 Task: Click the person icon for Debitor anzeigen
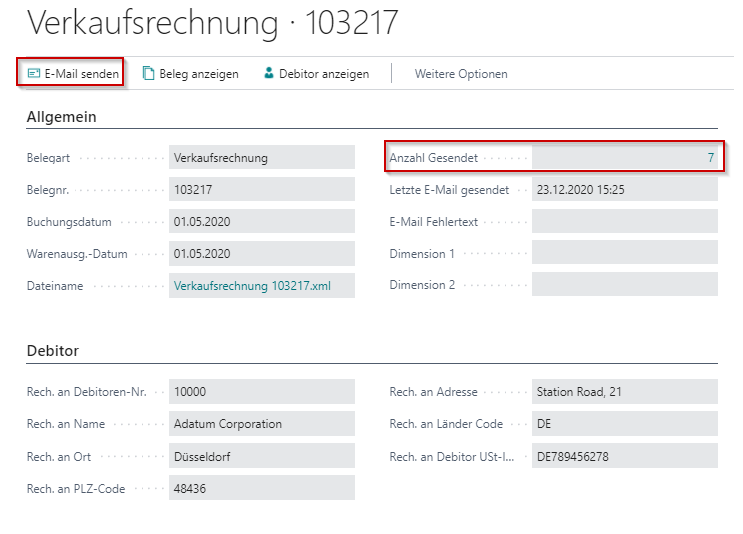point(268,73)
